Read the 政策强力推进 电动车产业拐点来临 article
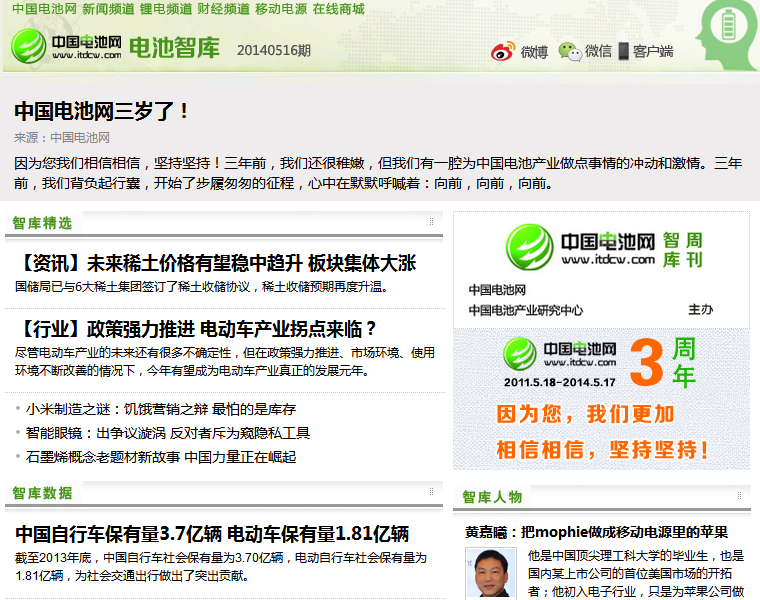This screenshot has height=600, width=760. coord(197,328)
